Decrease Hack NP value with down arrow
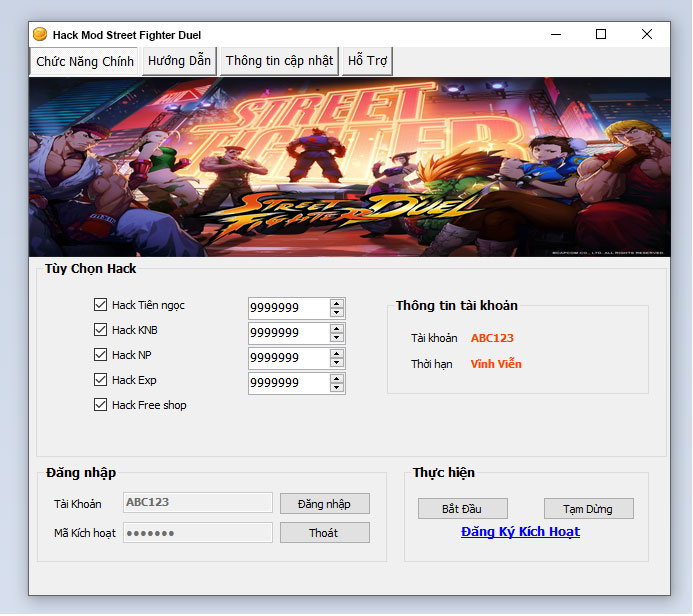Screen dimensions: 693x616 337,363
